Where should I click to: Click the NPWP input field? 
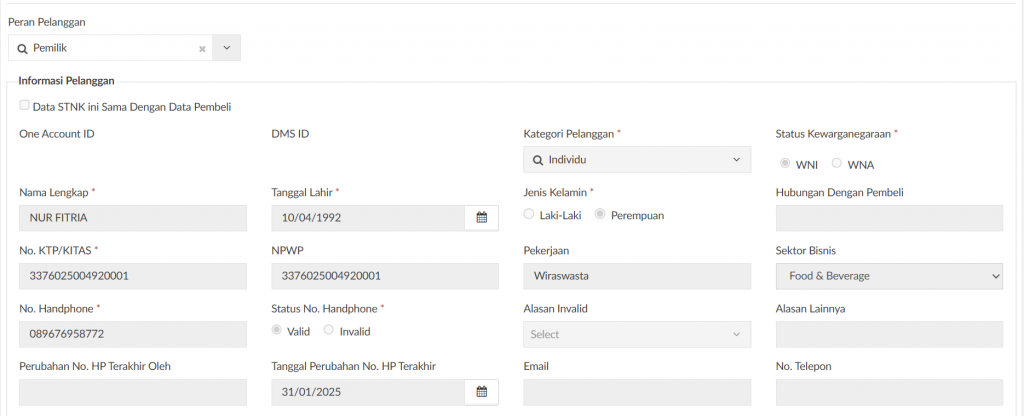pos(384,276)
